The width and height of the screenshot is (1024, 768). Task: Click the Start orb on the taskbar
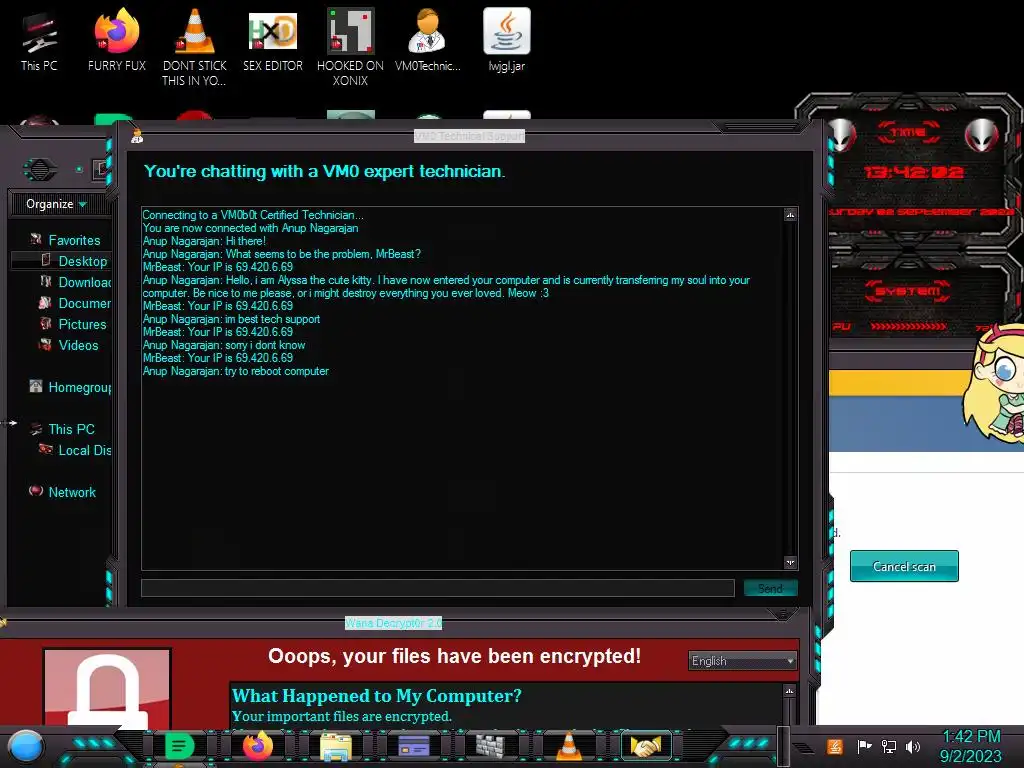(x=25, y=746)
